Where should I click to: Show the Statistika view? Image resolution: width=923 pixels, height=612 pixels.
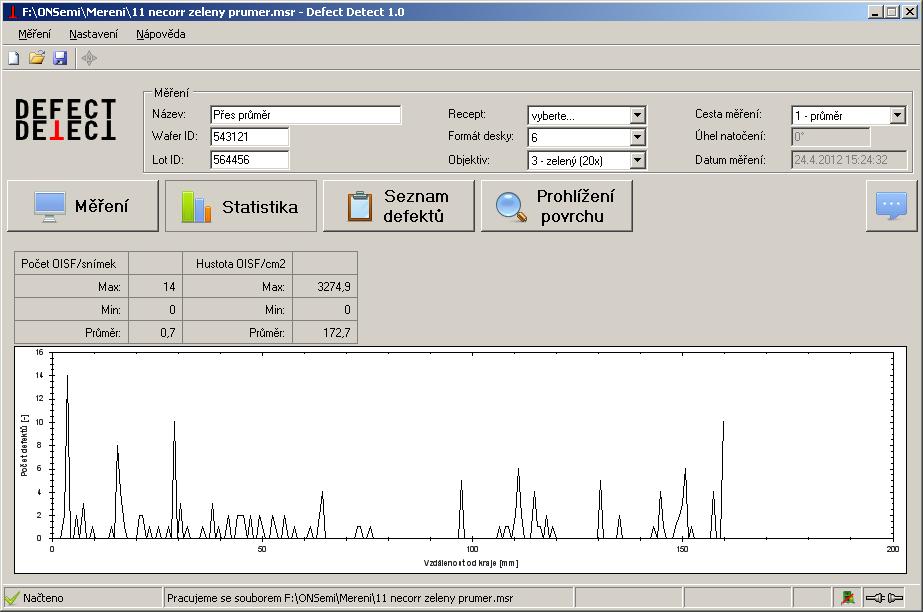pyautogui.click(x=241, y=206)
